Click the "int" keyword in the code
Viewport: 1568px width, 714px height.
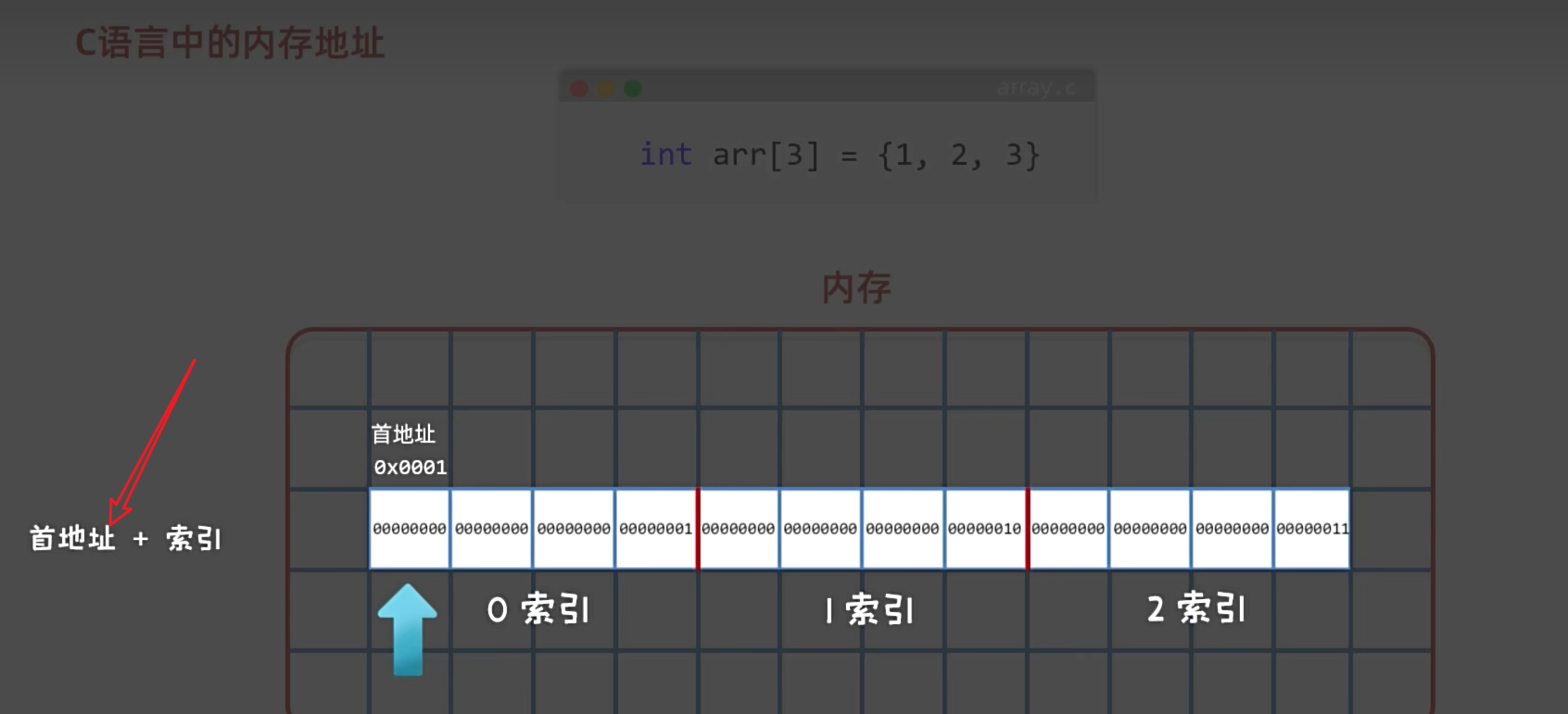pos(665,155)
